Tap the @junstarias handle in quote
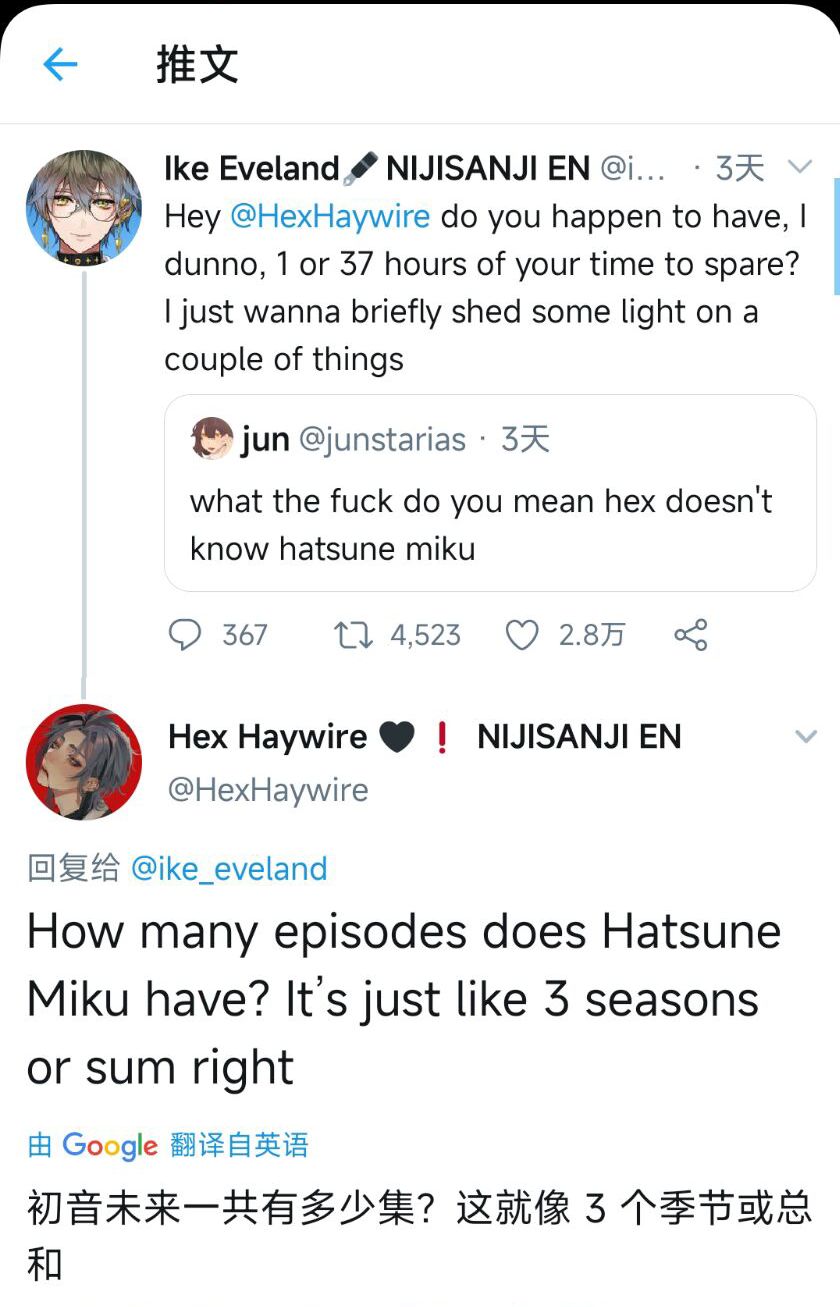 (x=383, y=440)
